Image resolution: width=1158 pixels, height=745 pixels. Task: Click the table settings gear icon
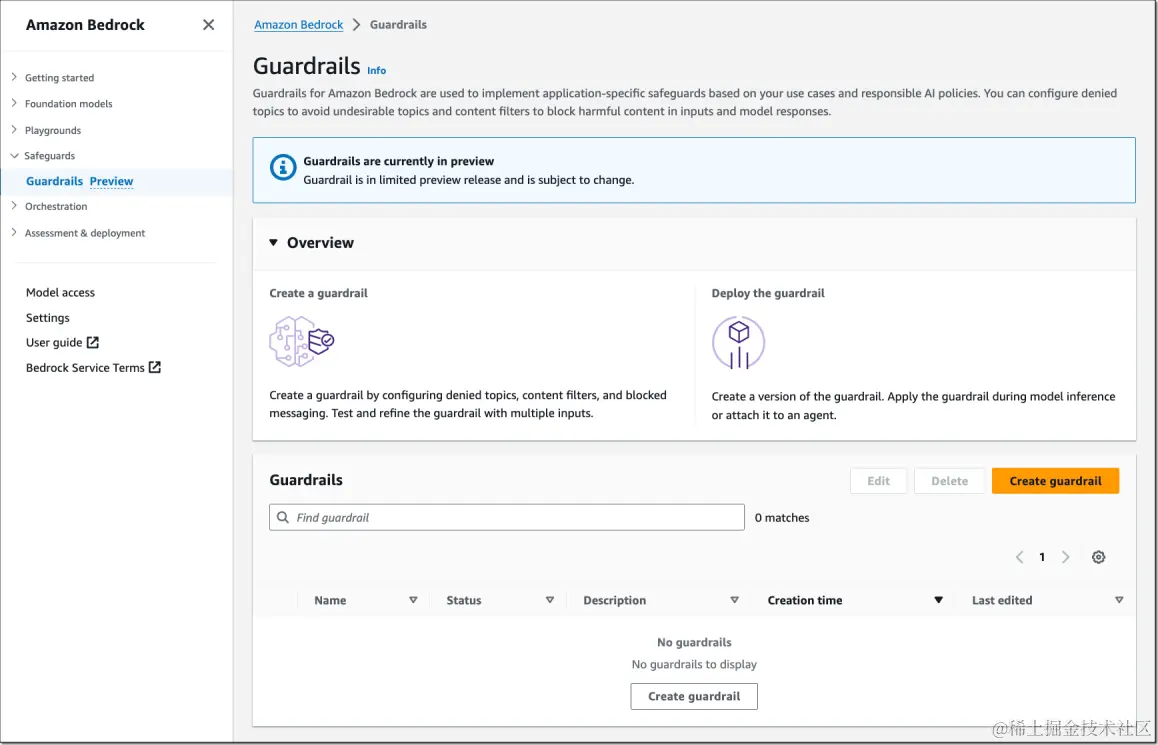1098,557
